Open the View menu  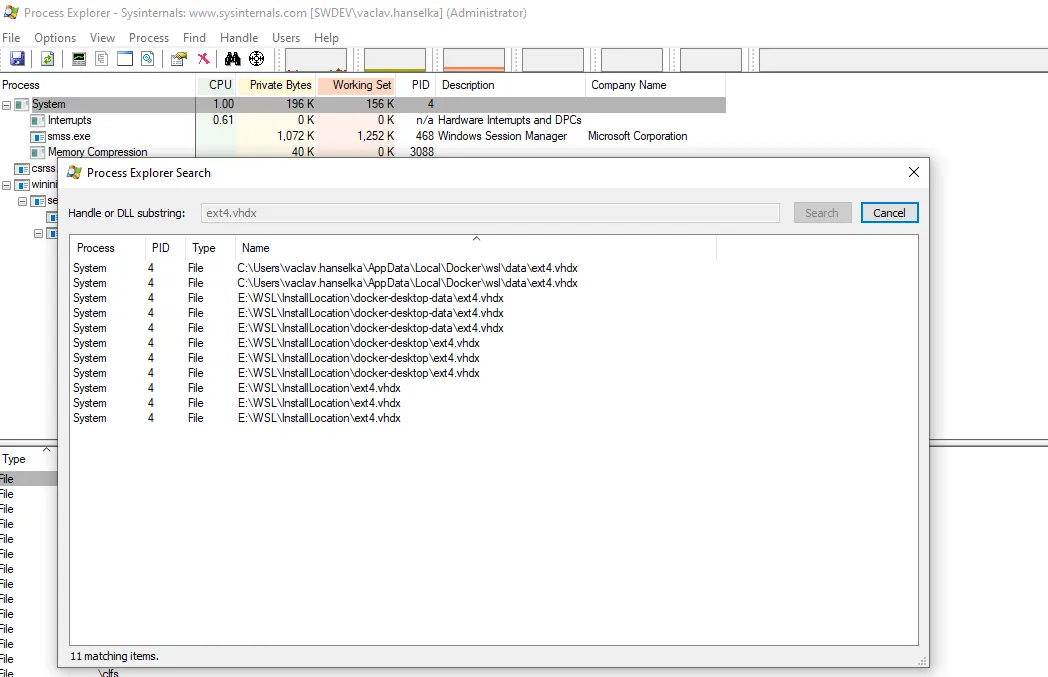pyautogui.click(x=102, y=37)
